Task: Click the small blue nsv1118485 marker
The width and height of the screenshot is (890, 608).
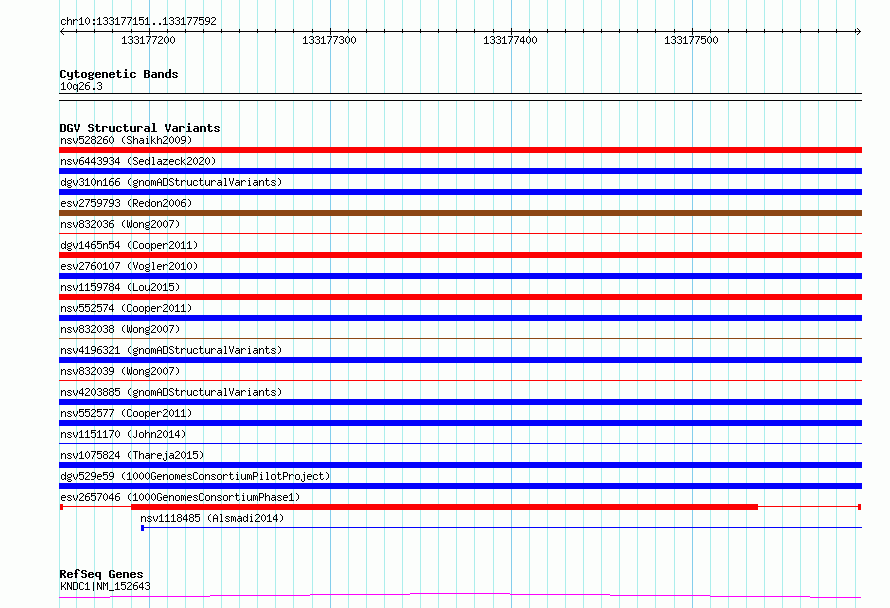Action: point(142,528)
